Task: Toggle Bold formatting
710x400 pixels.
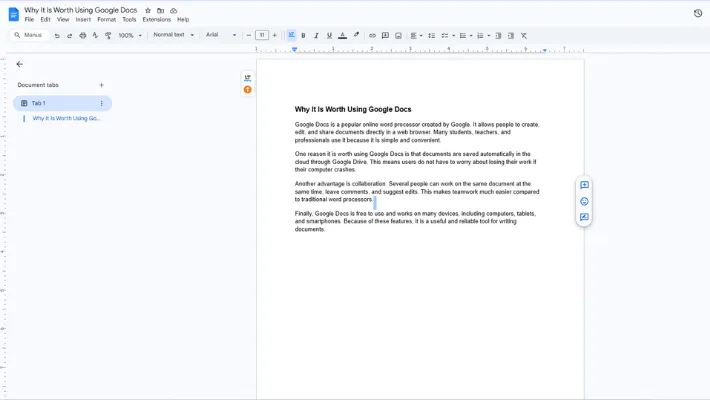Action: 303,35
